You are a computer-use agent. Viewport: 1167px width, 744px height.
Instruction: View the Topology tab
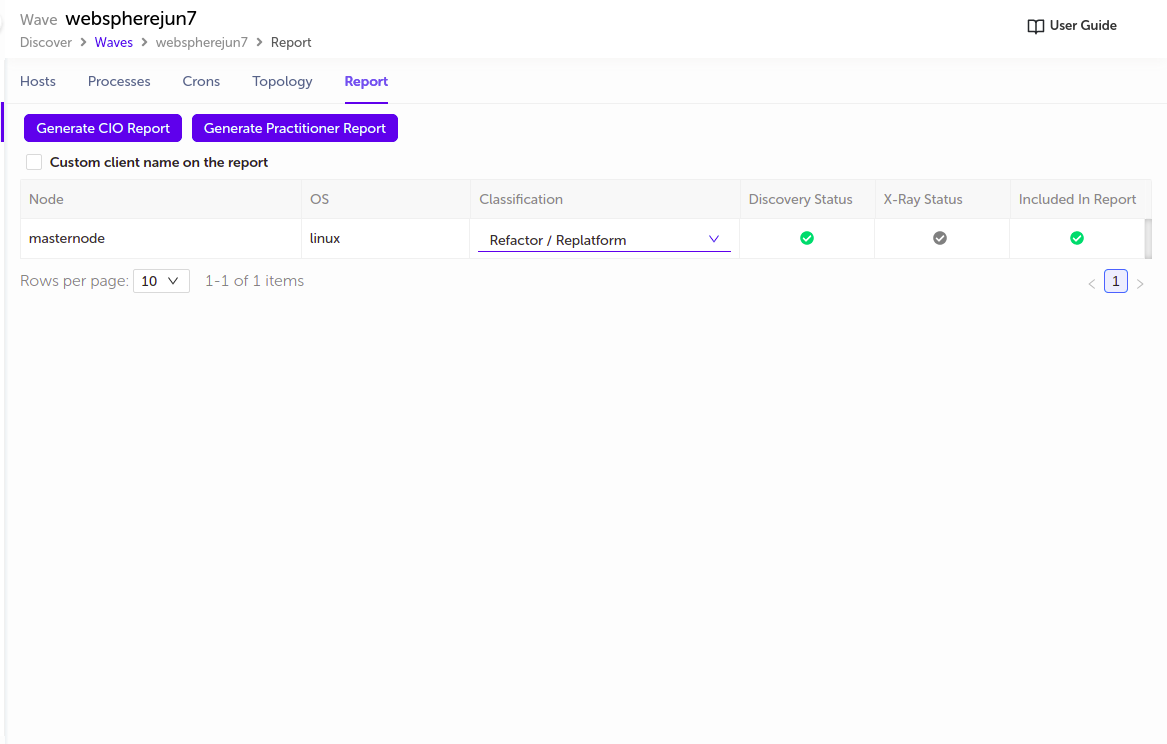tap(282, 81)
